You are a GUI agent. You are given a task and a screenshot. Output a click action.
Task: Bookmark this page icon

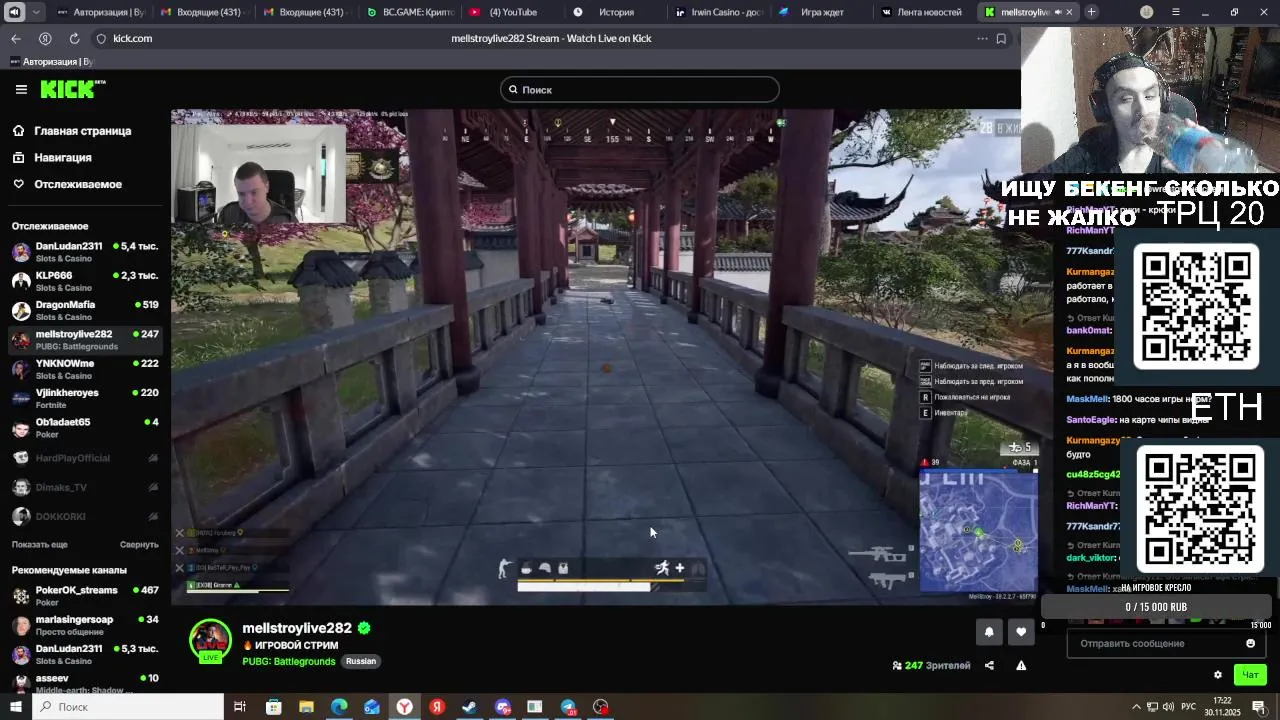[1001, 38]
